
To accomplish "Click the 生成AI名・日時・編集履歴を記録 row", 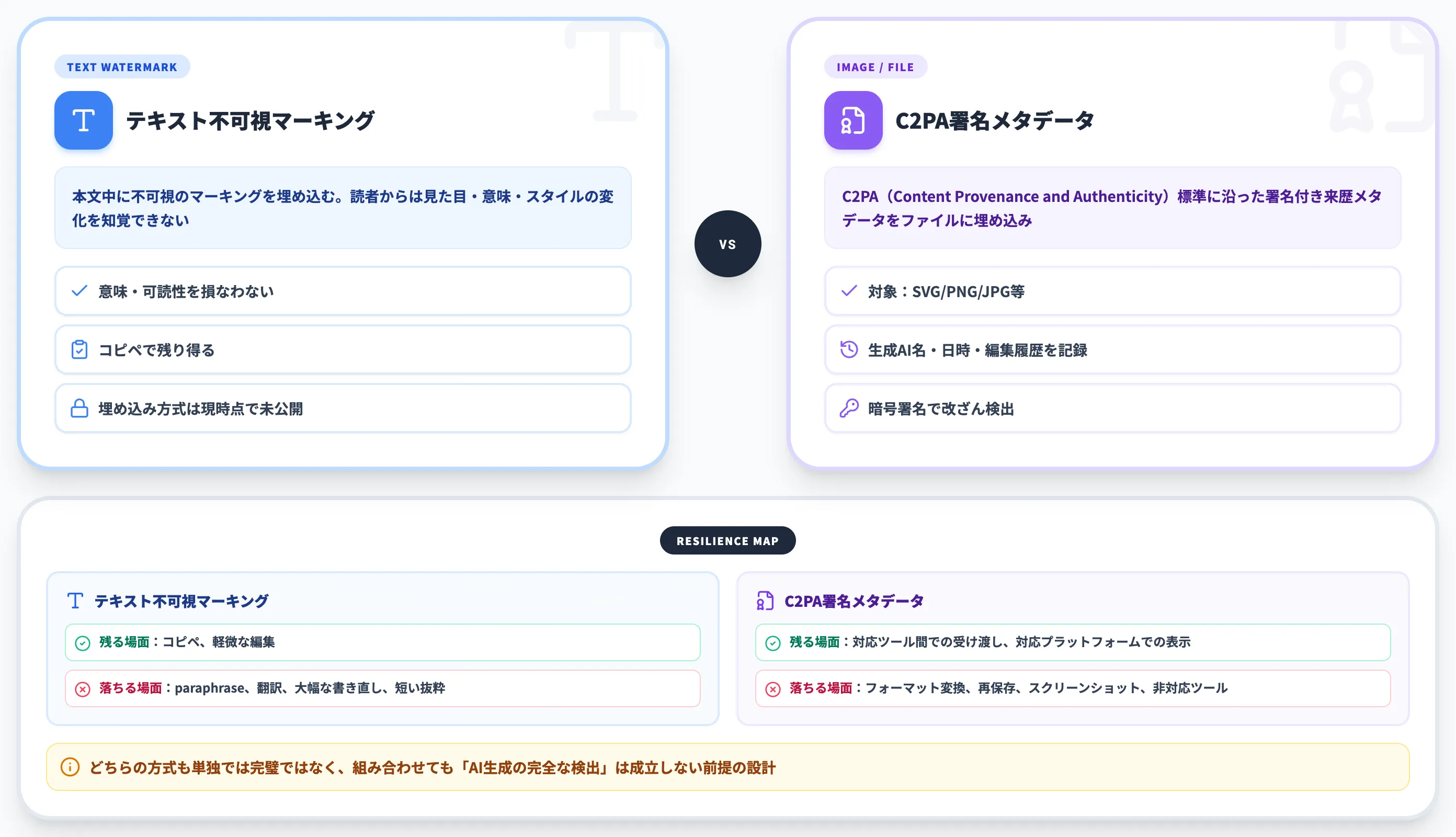I will click(x=1112, y=349).
